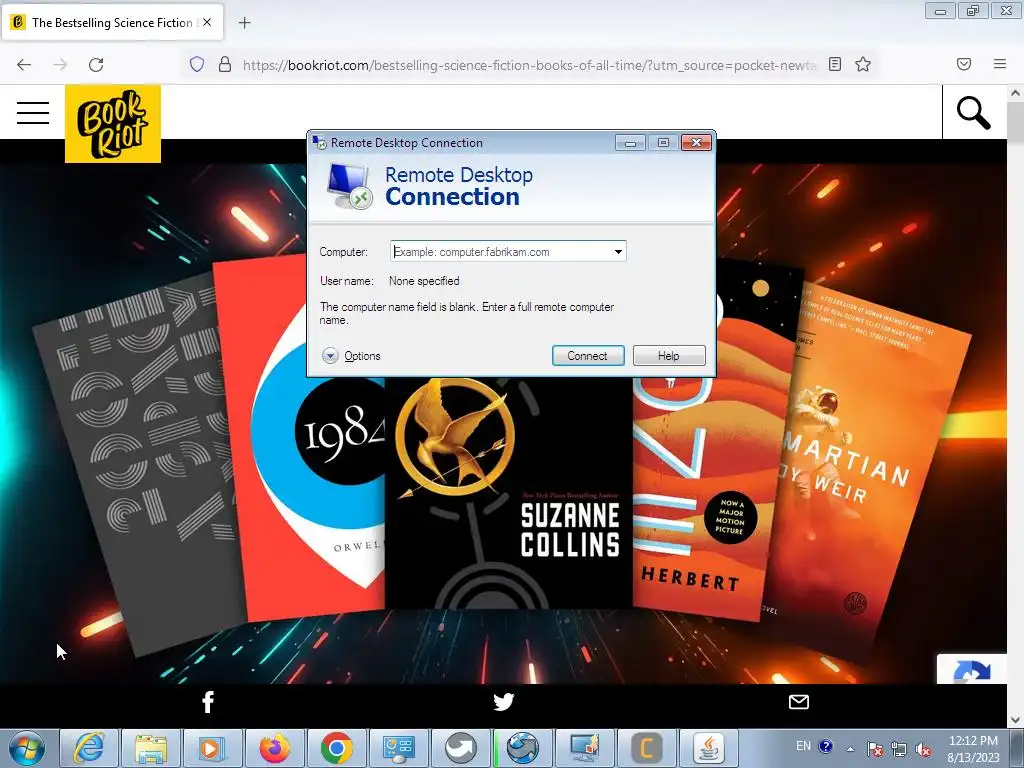Open the network tray icon
This screenshot has height=768, width=1024.
tap(899, 749)
